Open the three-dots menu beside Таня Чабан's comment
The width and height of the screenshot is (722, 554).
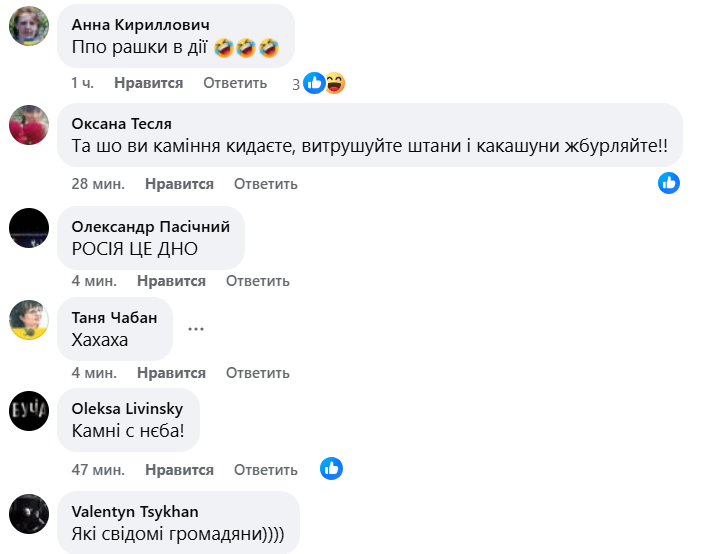(x=196, y=328)
